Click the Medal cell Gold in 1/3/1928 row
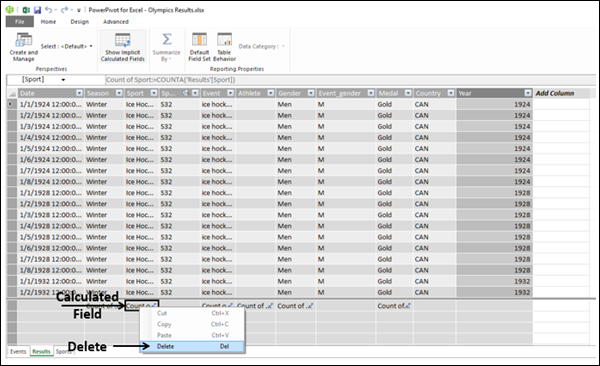This screenshot has width=600, height=366. (x=394, y=215)
